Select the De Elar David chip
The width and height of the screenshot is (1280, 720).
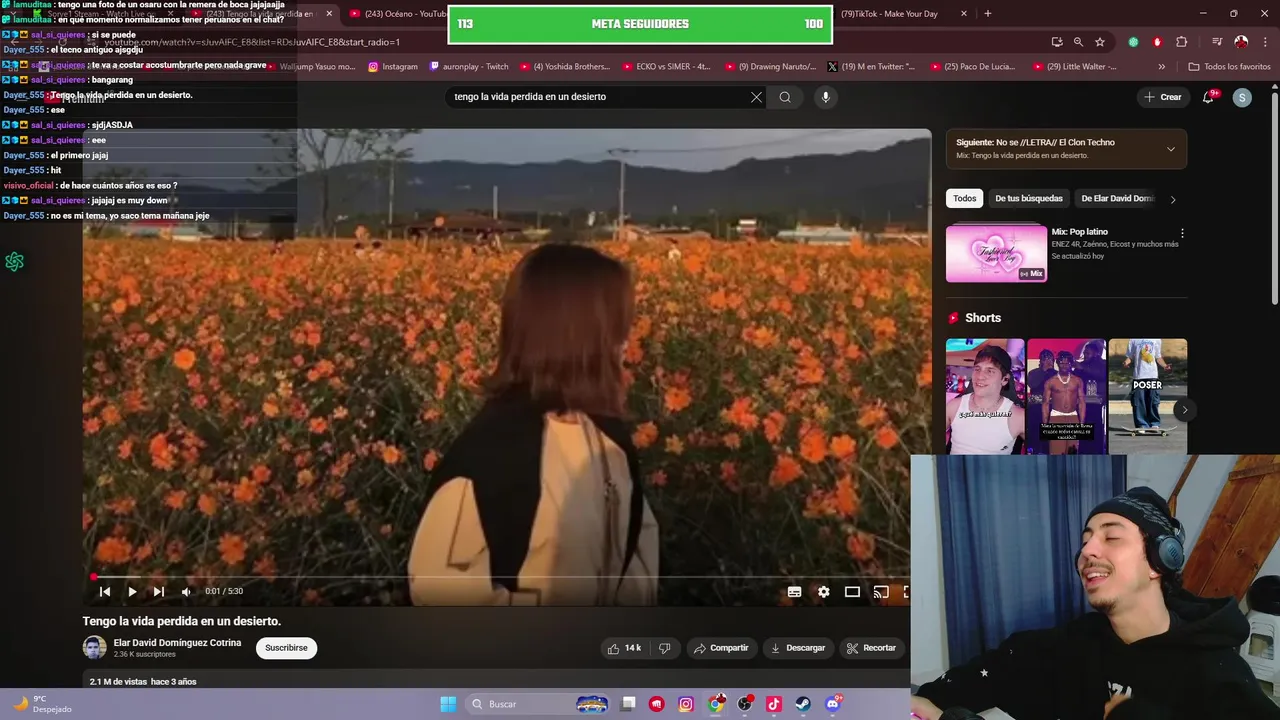(1117, 198)
